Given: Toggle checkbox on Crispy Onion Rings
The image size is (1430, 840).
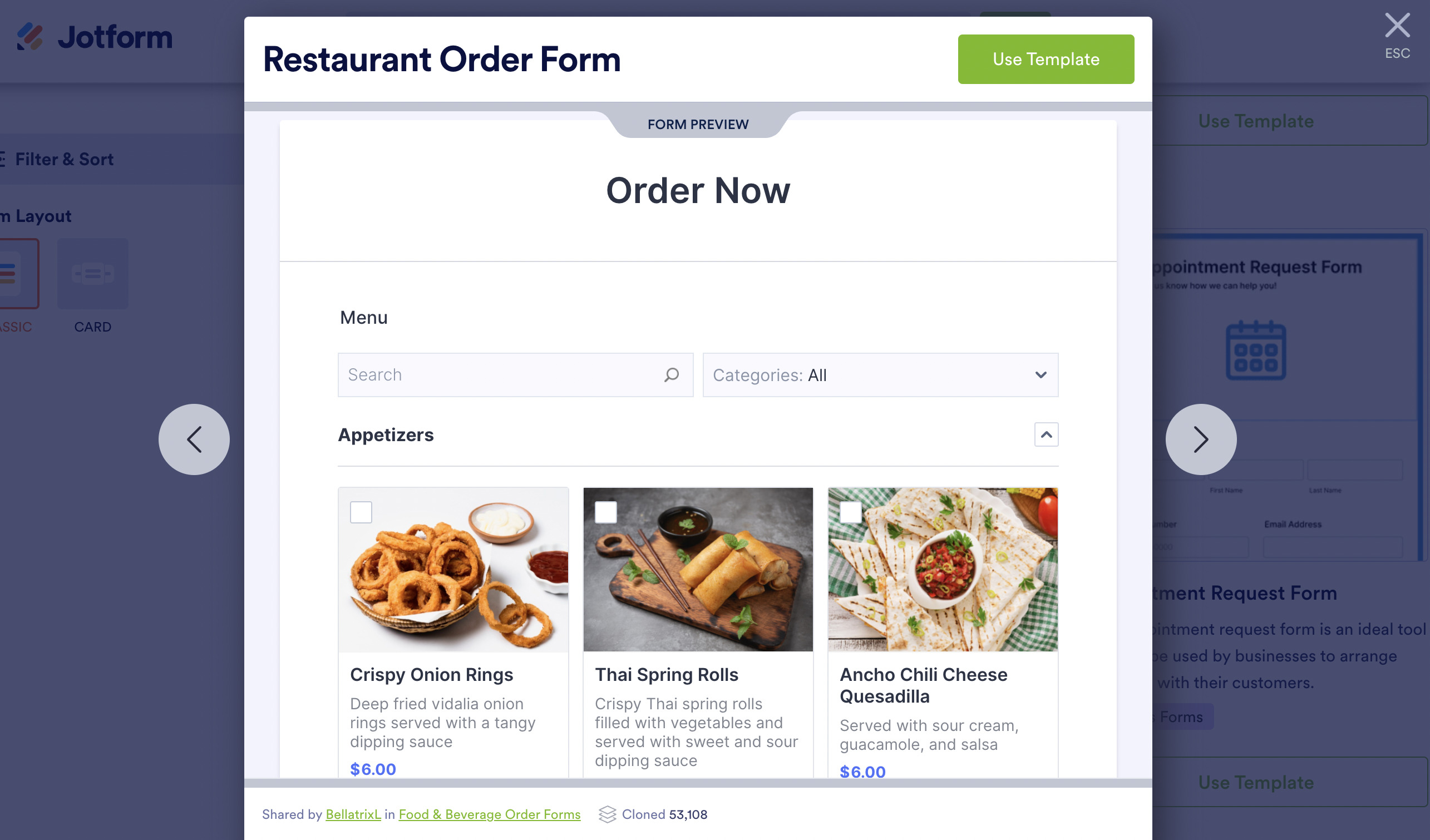Looking at the screenshot, I should (x=361, y=512).
